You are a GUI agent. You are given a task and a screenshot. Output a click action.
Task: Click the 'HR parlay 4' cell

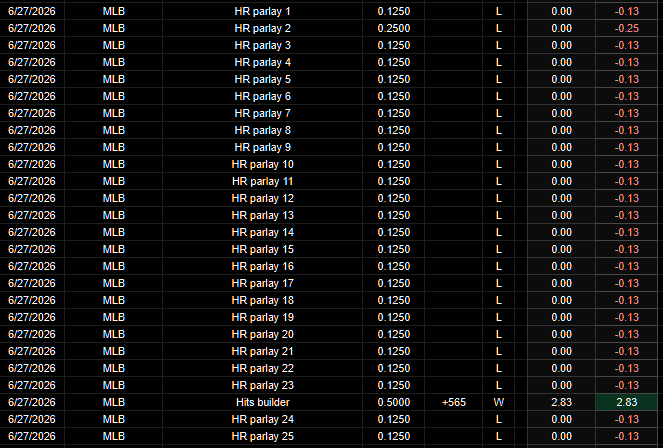click(262, 62)
